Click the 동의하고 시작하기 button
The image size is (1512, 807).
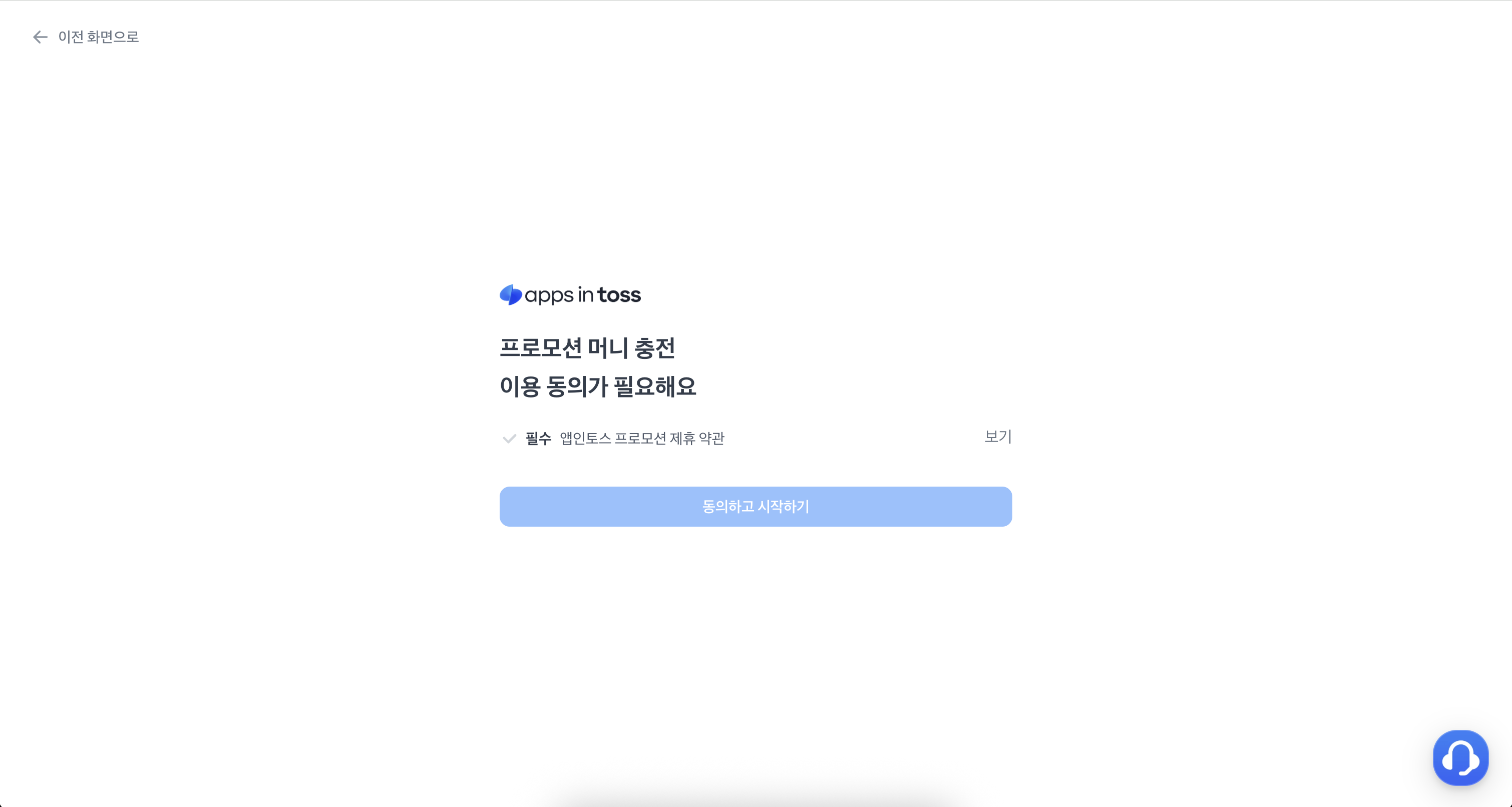click(755, 507)
